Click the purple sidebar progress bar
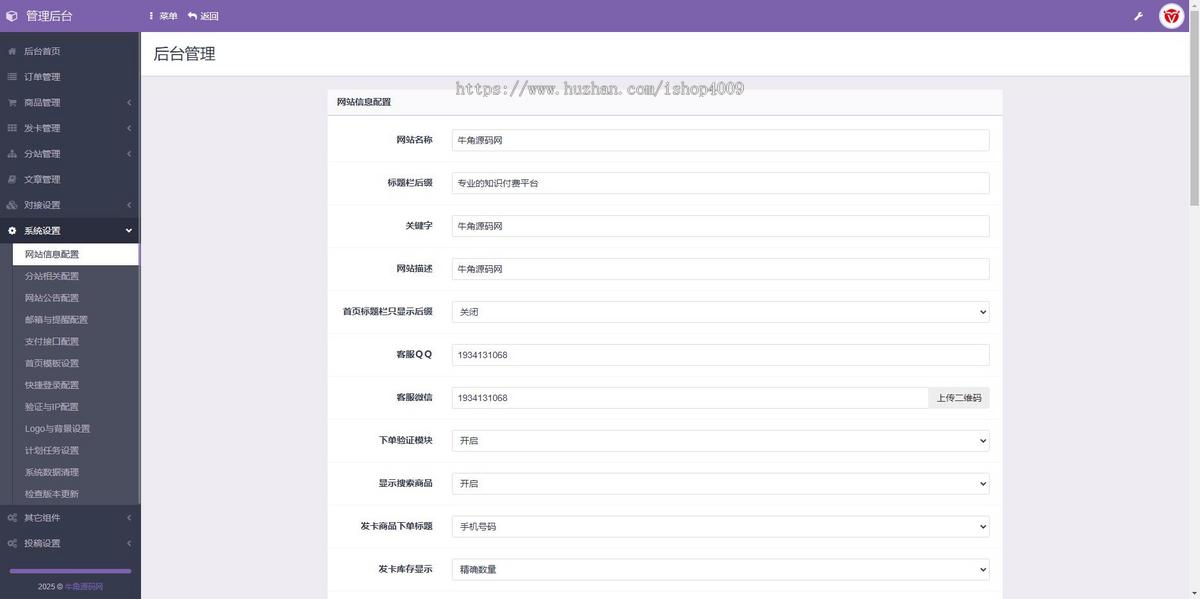Image resolution: width=1200 pixels, height=599 pixels. [x=70, y=571]
